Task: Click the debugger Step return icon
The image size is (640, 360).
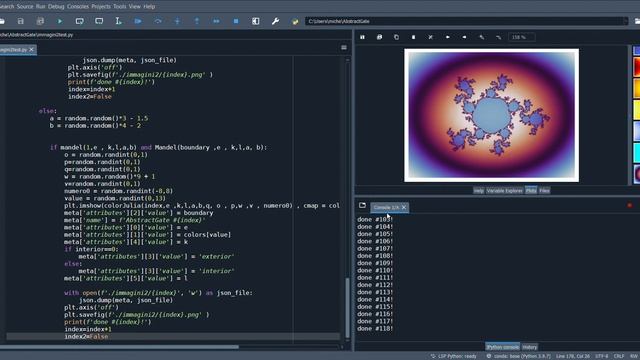Action: click(197, 21)
